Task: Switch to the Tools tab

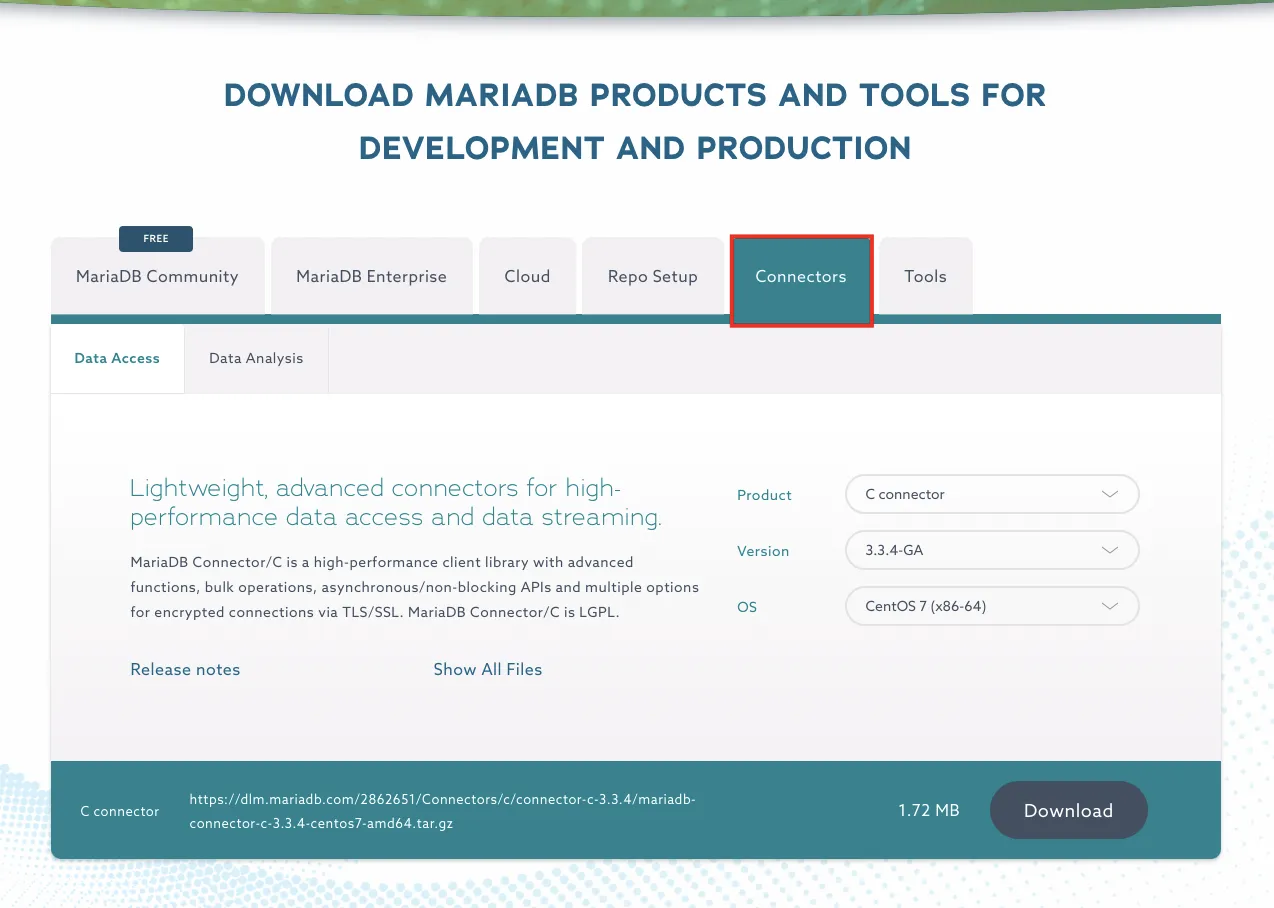Action: [925, 276]
